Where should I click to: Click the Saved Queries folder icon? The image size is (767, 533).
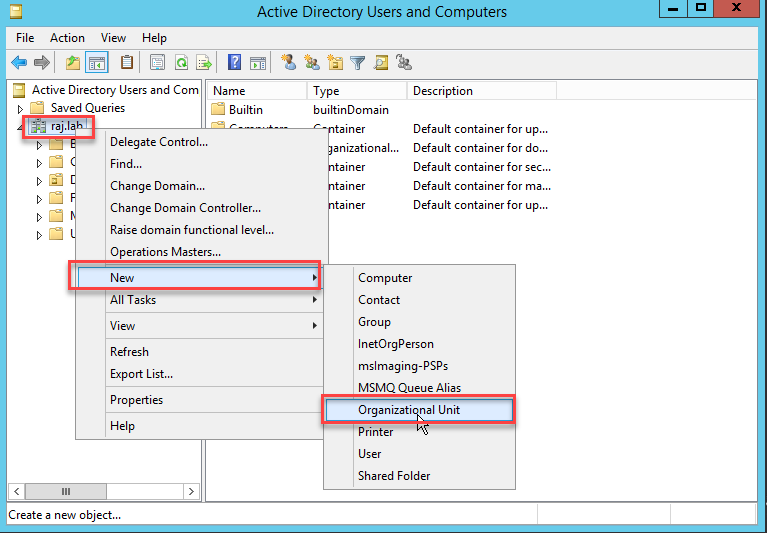pos(37,108)
